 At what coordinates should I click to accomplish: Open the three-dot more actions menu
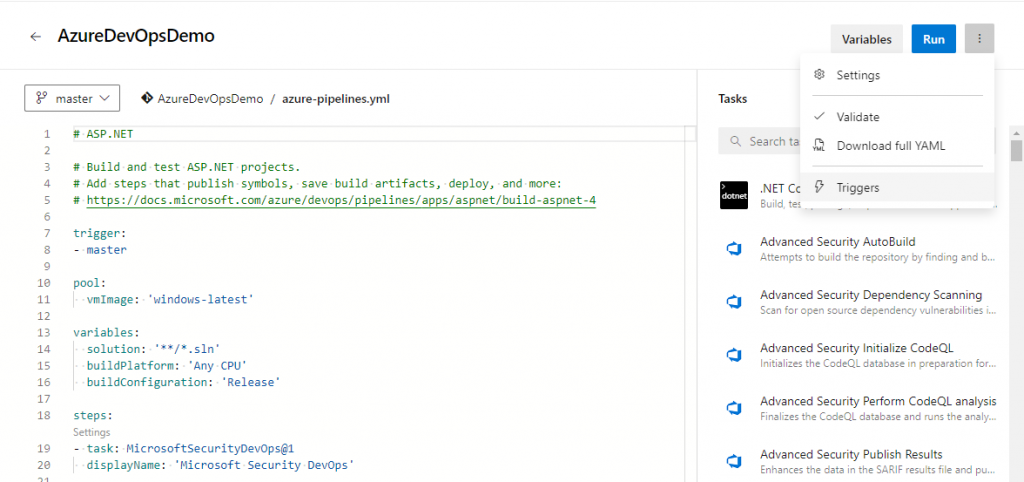coord(979,39)
